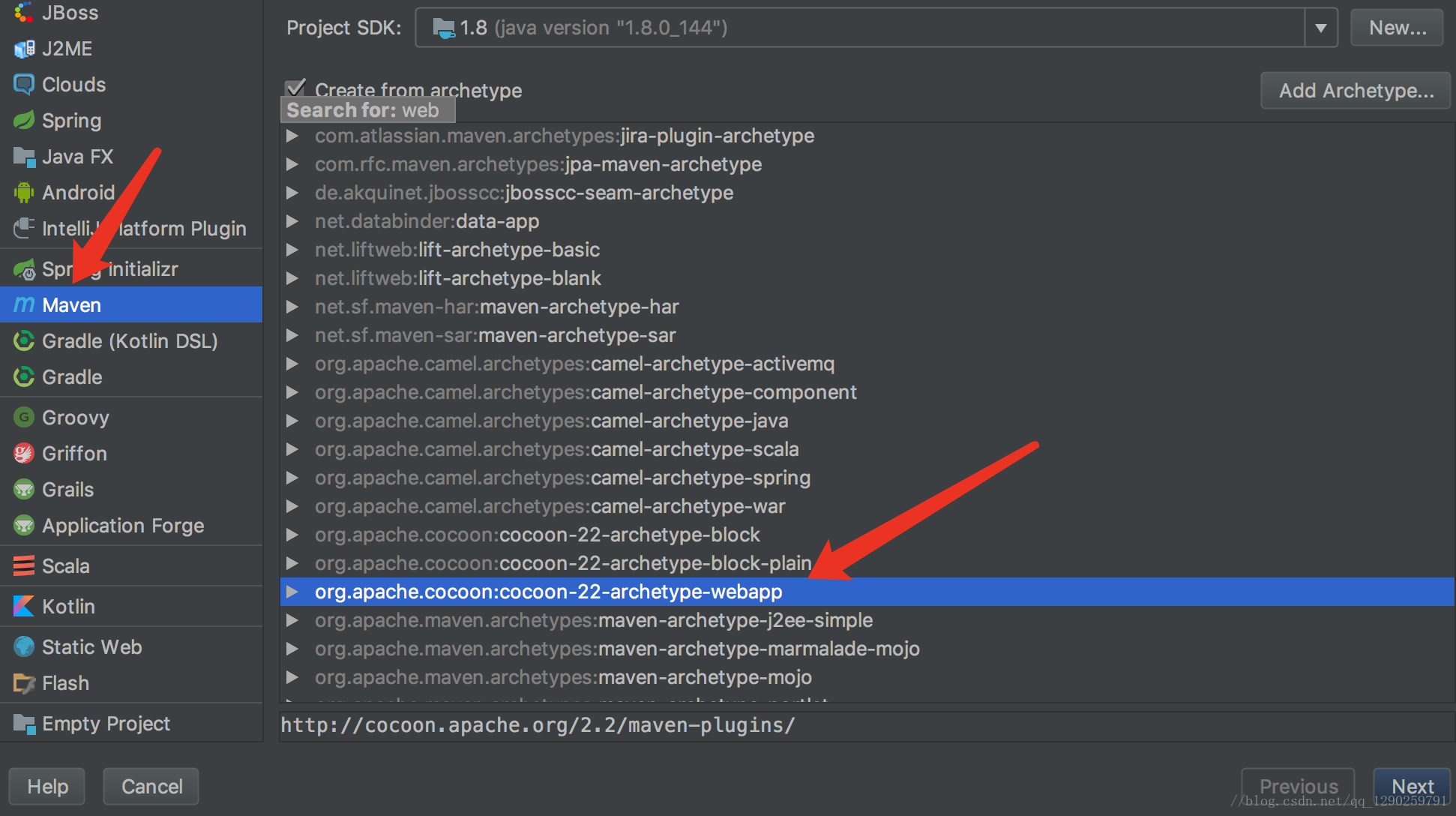Screen dimensions: 1456x816
Task: Click the Add Archetype... button
Action: point(1356,91)
